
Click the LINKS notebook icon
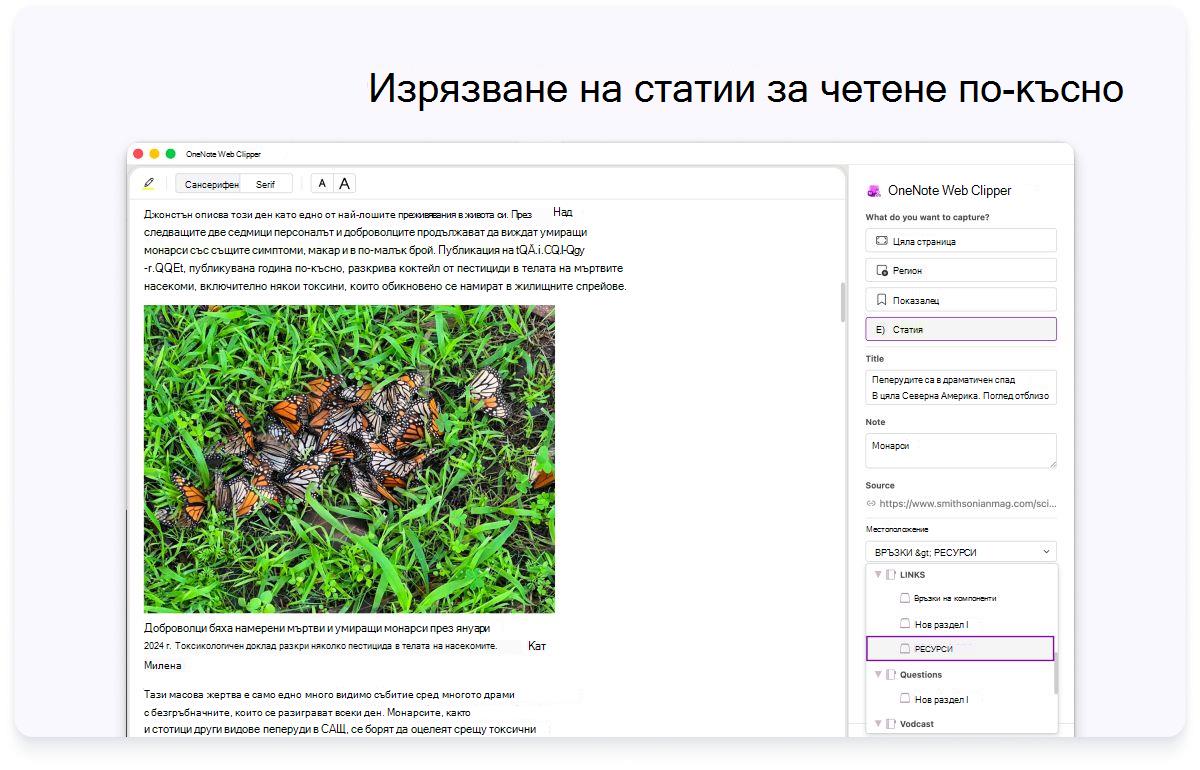click(891, 575)
